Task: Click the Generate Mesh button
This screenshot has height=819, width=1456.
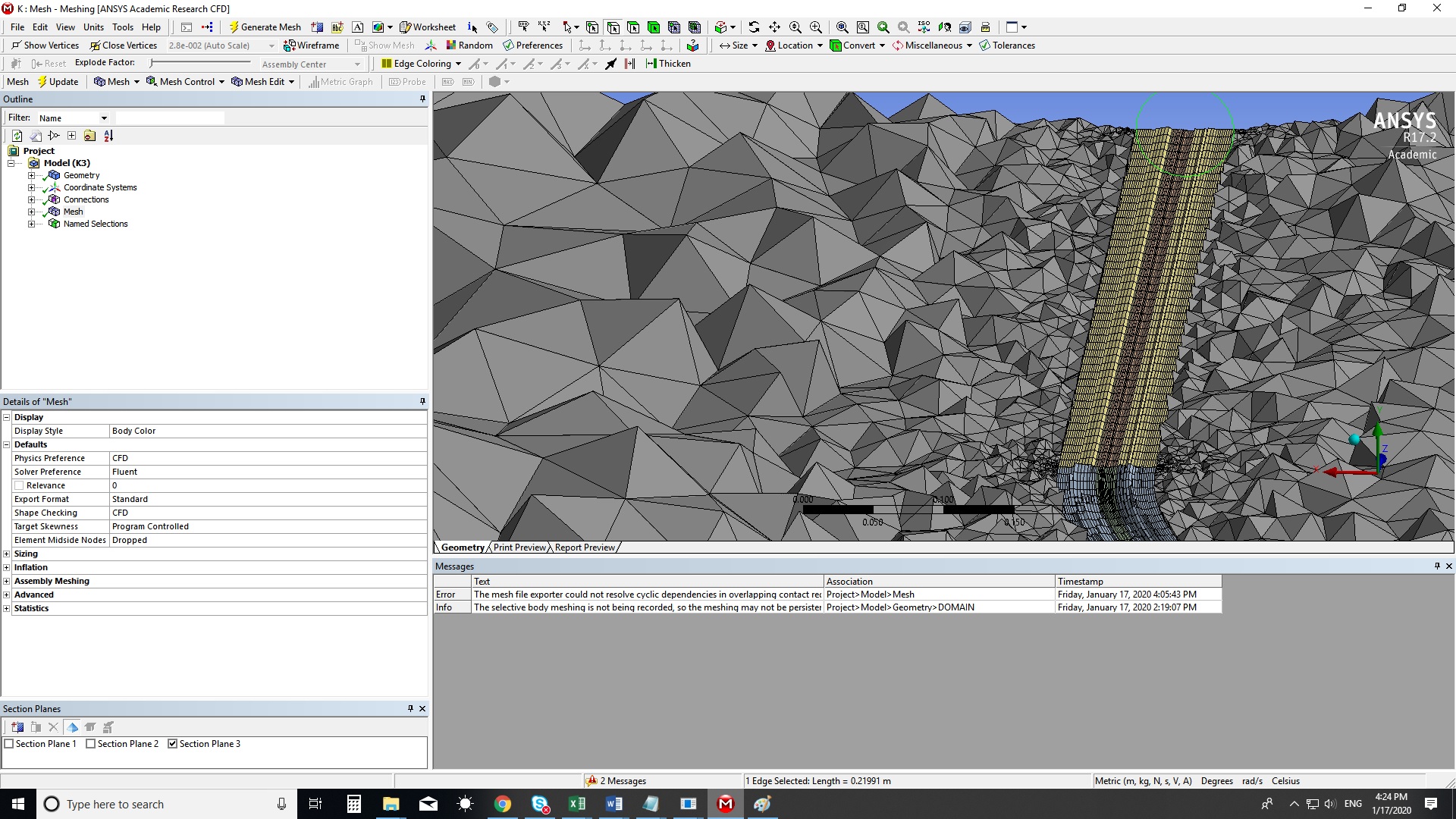Action: (x=265, y=27)
